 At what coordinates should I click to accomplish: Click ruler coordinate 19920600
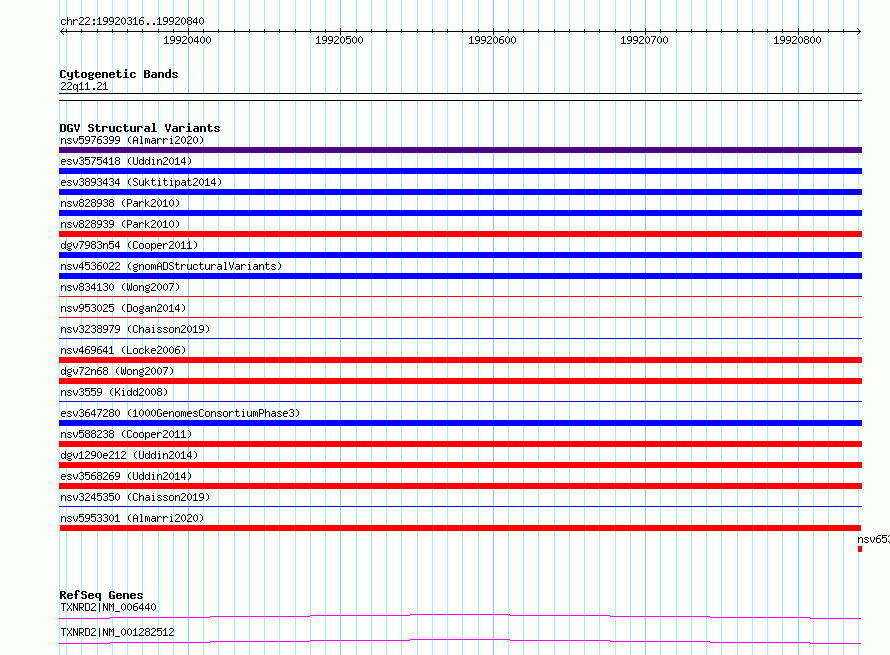(492, 40)
